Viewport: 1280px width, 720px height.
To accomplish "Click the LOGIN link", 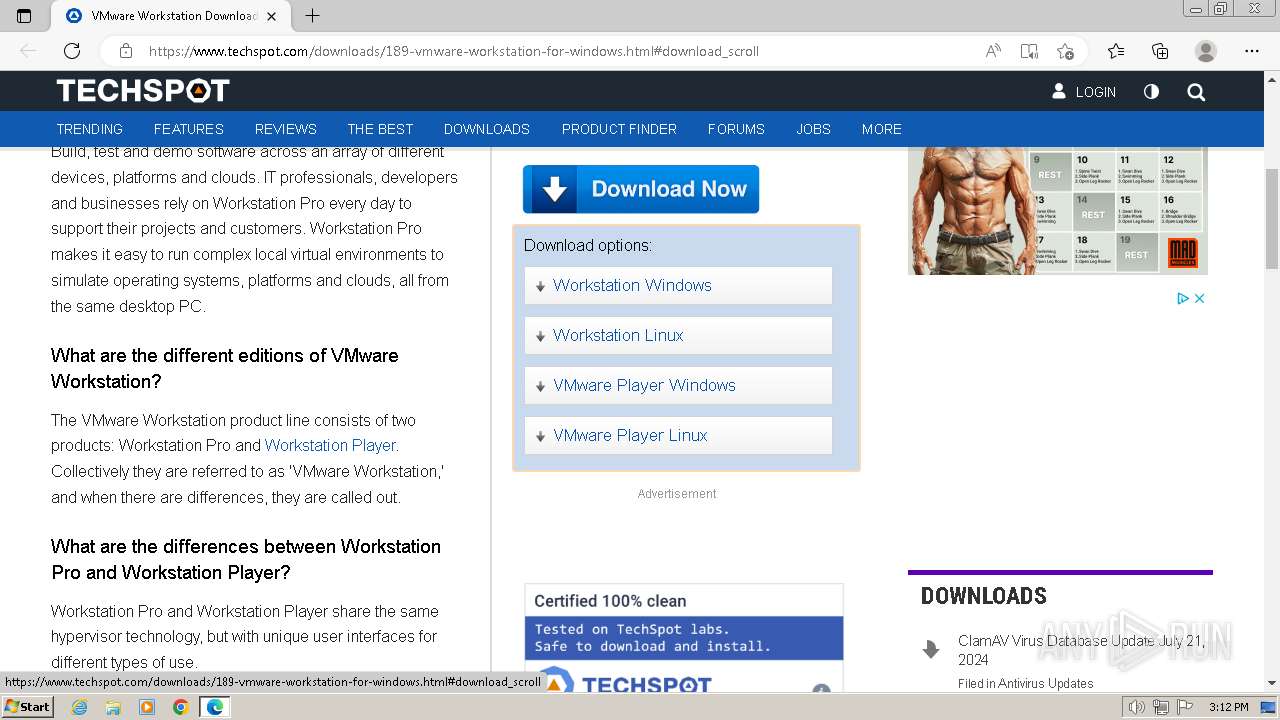I will (x=1084, y=91).
